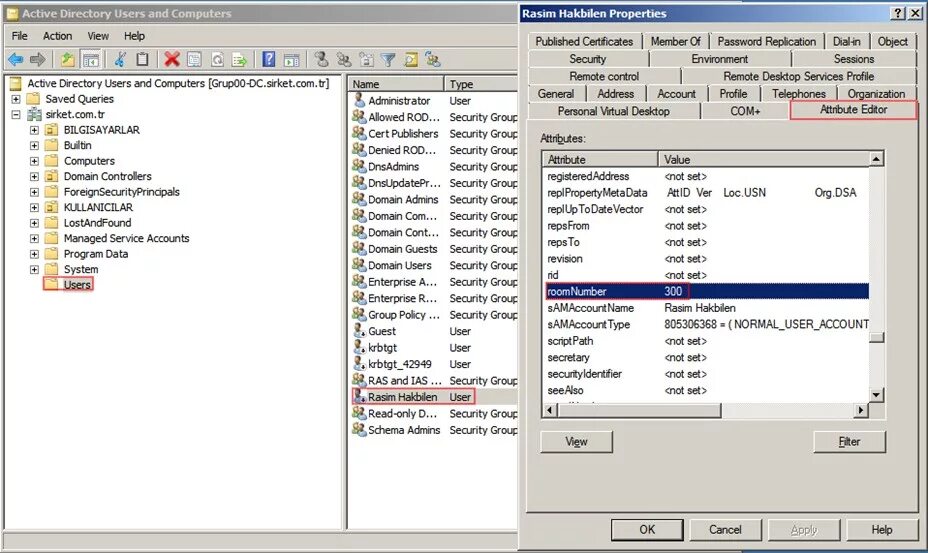
Task: Expand the Managed Service Accounts node
Action: (x=34, y=238)
